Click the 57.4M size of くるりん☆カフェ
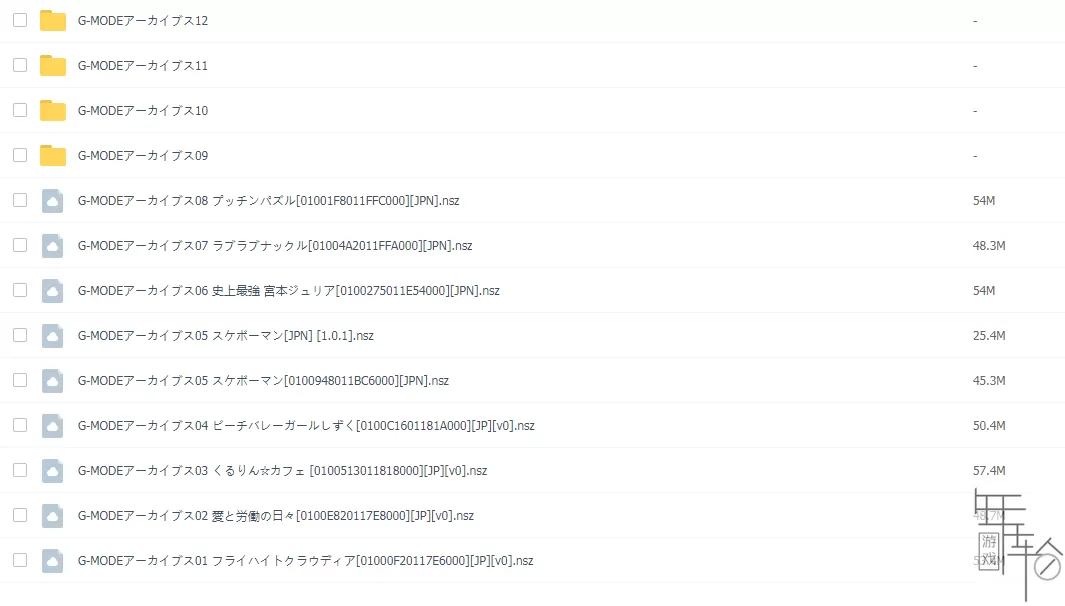1065x606 pixels. pos(988,471)
